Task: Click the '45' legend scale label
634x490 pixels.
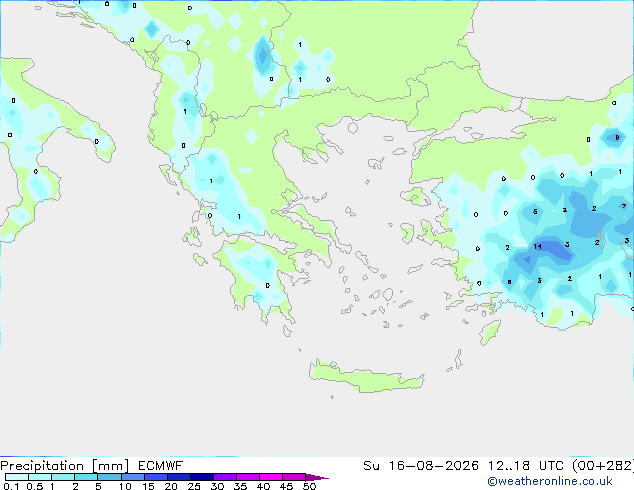Action: (x=286, y=486)
